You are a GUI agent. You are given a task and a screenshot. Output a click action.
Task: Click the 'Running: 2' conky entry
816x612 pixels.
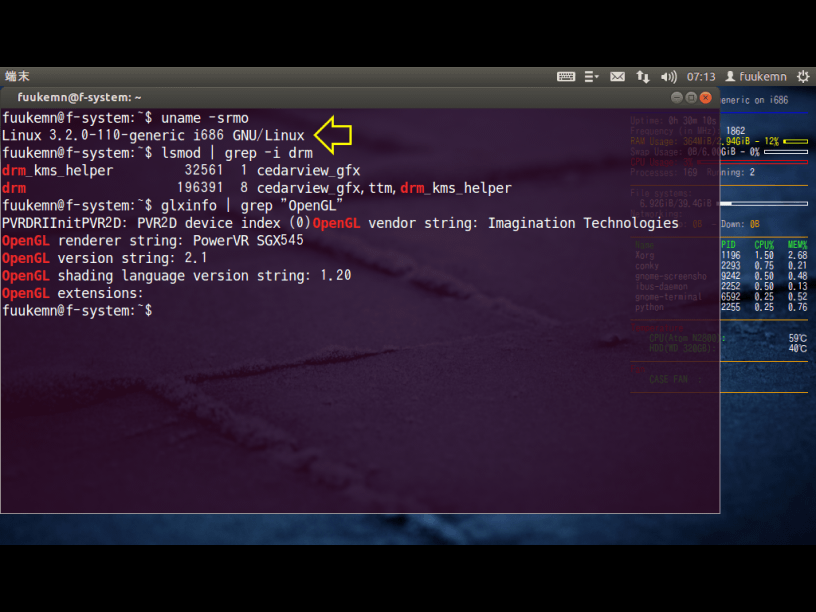pos(731,172)
